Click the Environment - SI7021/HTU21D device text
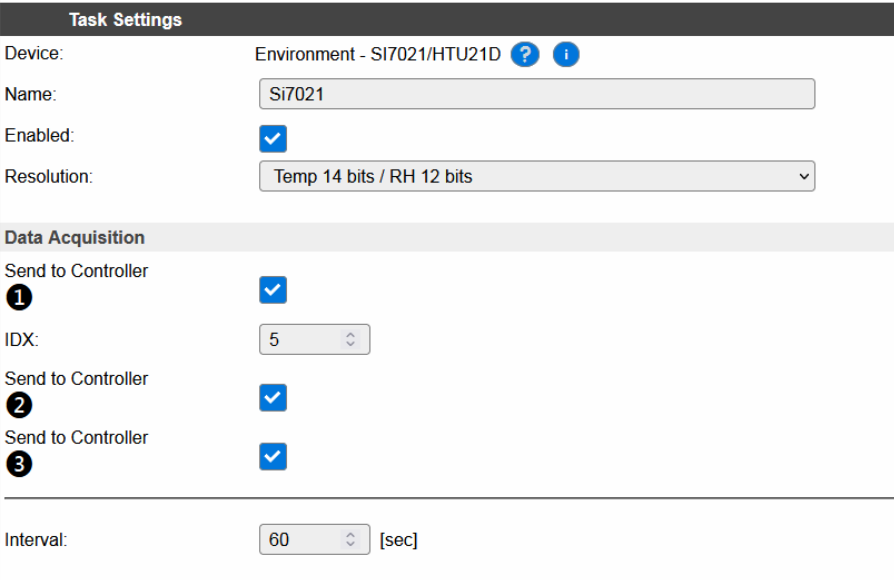Screen dimensions: 894x580 point(377,54)
